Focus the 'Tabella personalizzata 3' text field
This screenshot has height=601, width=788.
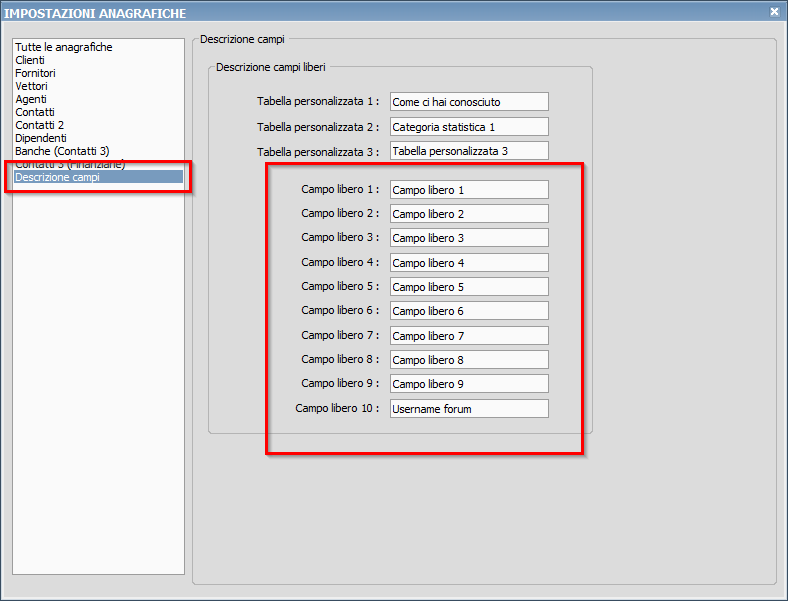click(x=469, y=151)
